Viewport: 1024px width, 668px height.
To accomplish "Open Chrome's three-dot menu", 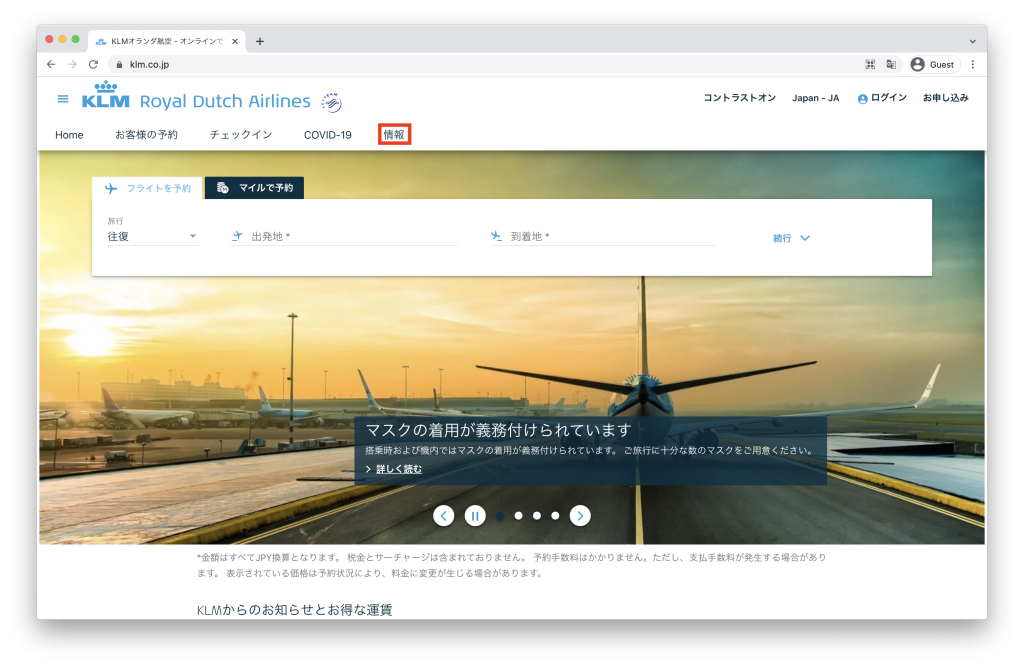I will point(973,64).
